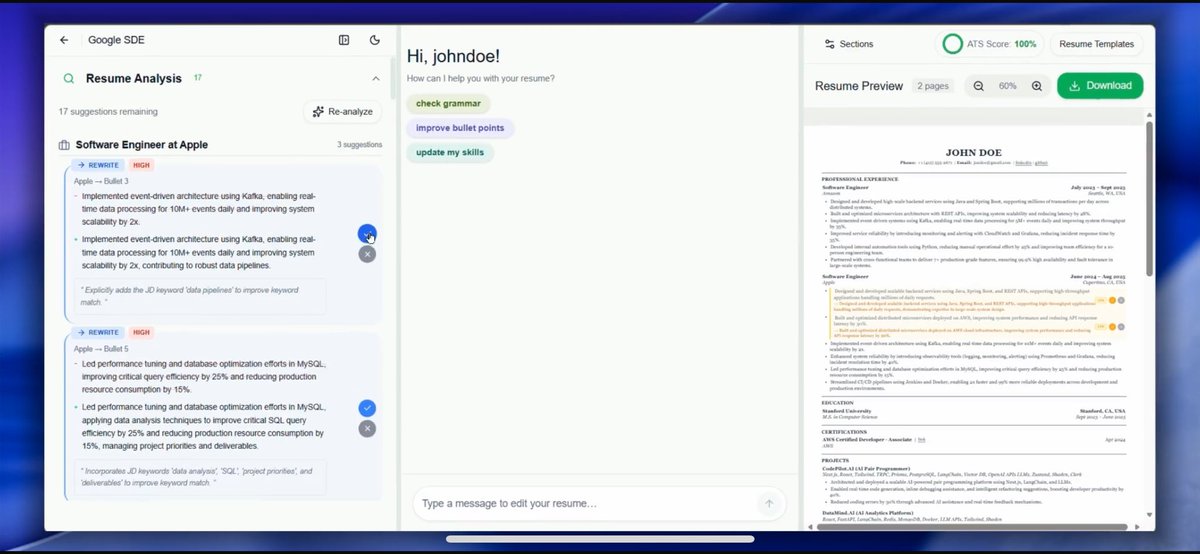This screenshot has width=1200, height=554.
Task: Click the 'Hi, johndoe!' greeting
Action: [x=453, y=57]
